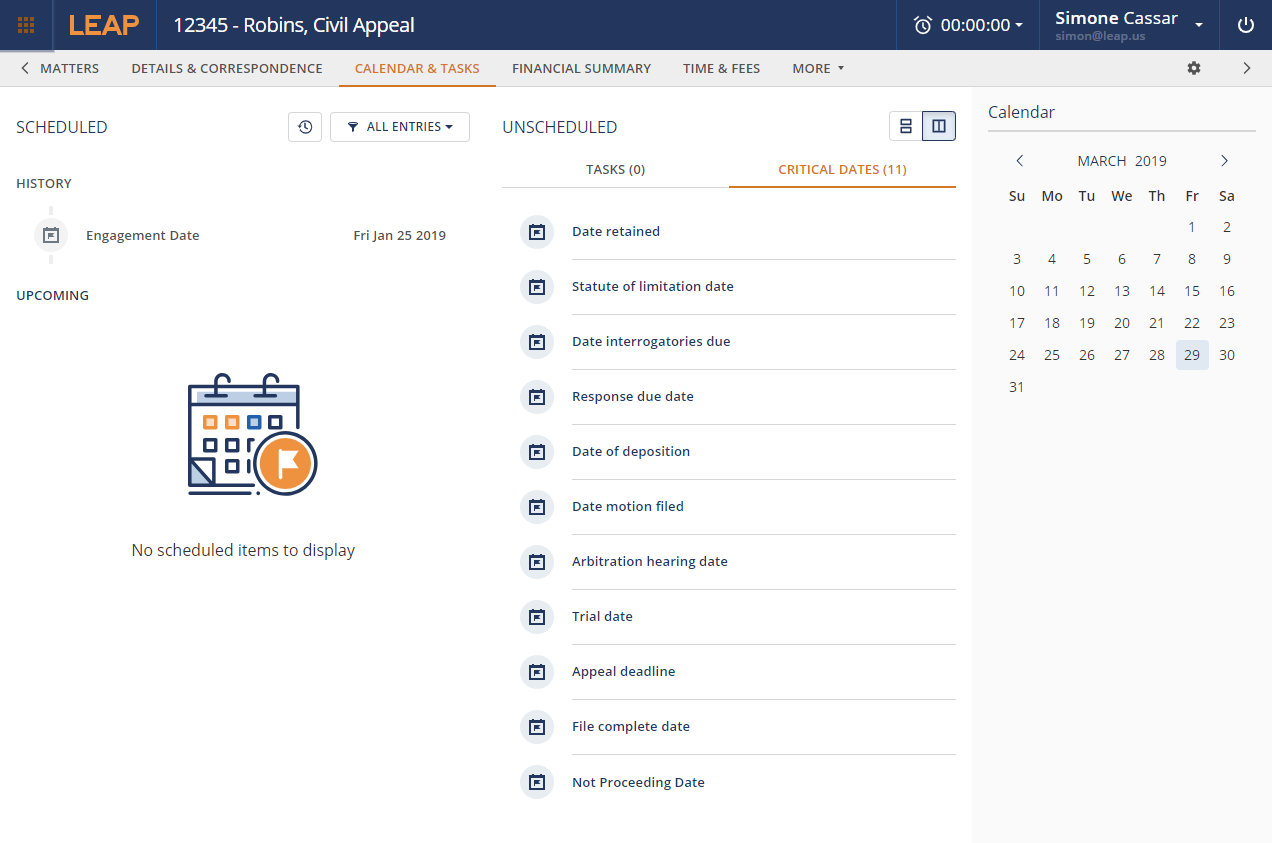Click the Arbitration hearing date icon

[537, 561]
